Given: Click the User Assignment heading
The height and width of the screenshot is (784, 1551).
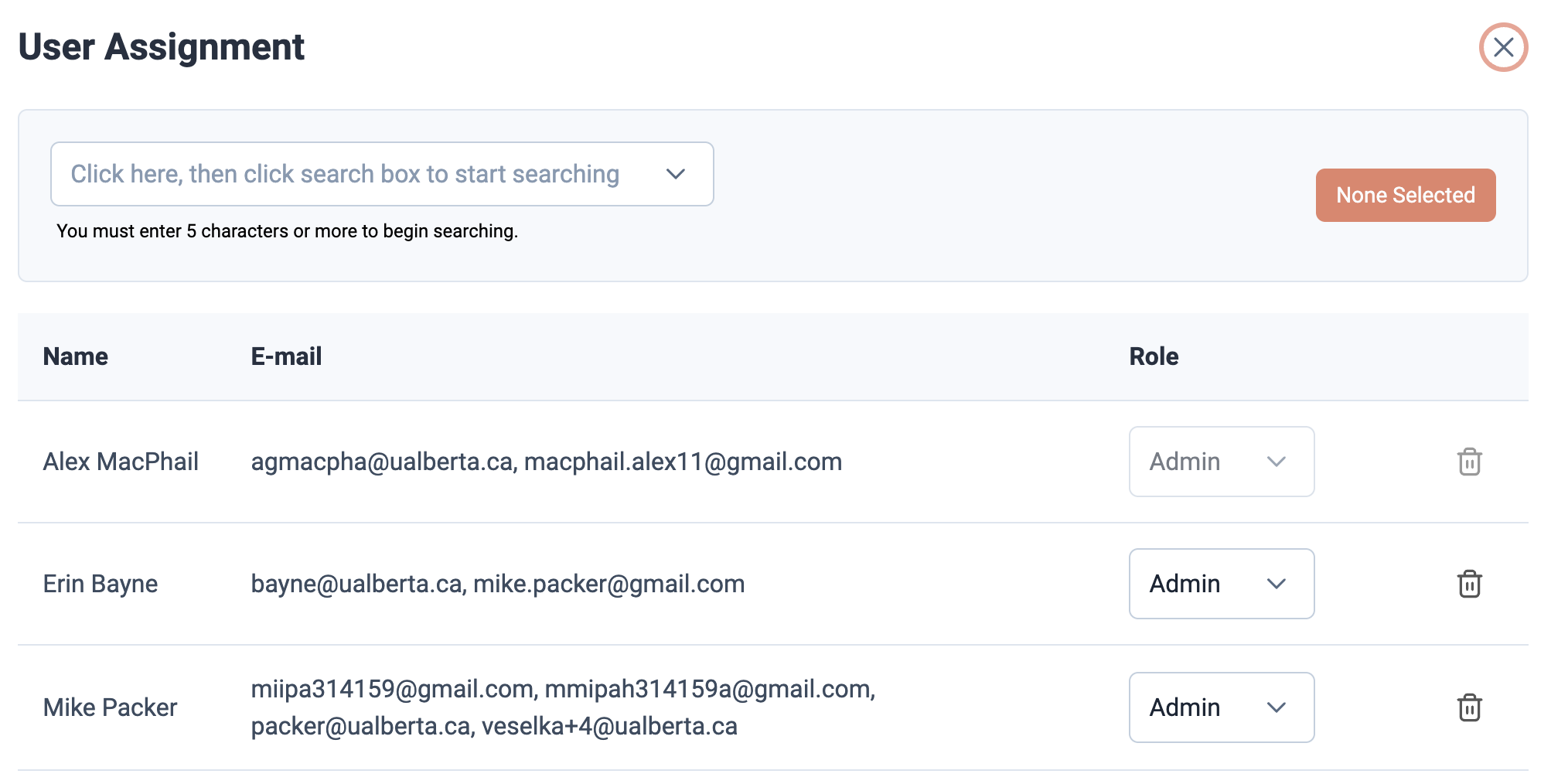Looking at the screenshot, I should point(162,47).
